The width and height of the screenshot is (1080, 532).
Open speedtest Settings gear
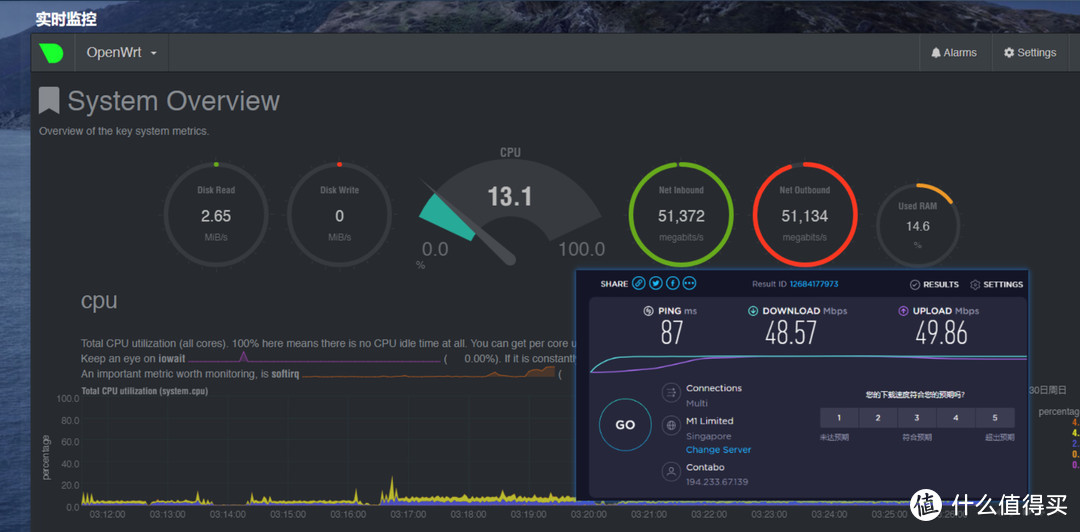click(996, 285)
